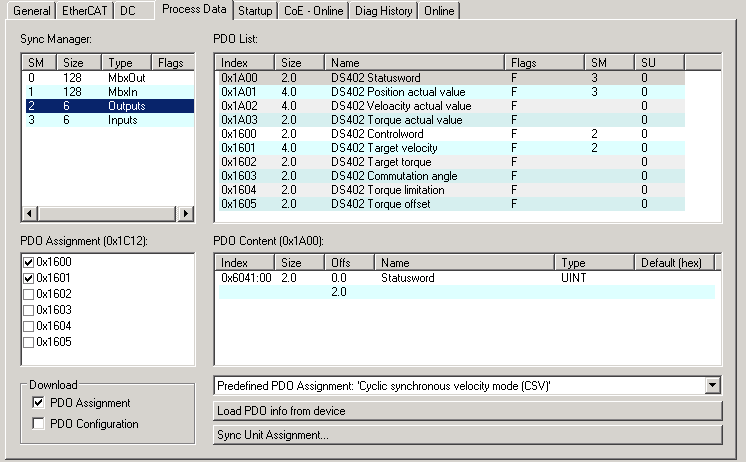
Task: Check the 0x1603 PDO assignment
Action: click(x=29, y=310)
